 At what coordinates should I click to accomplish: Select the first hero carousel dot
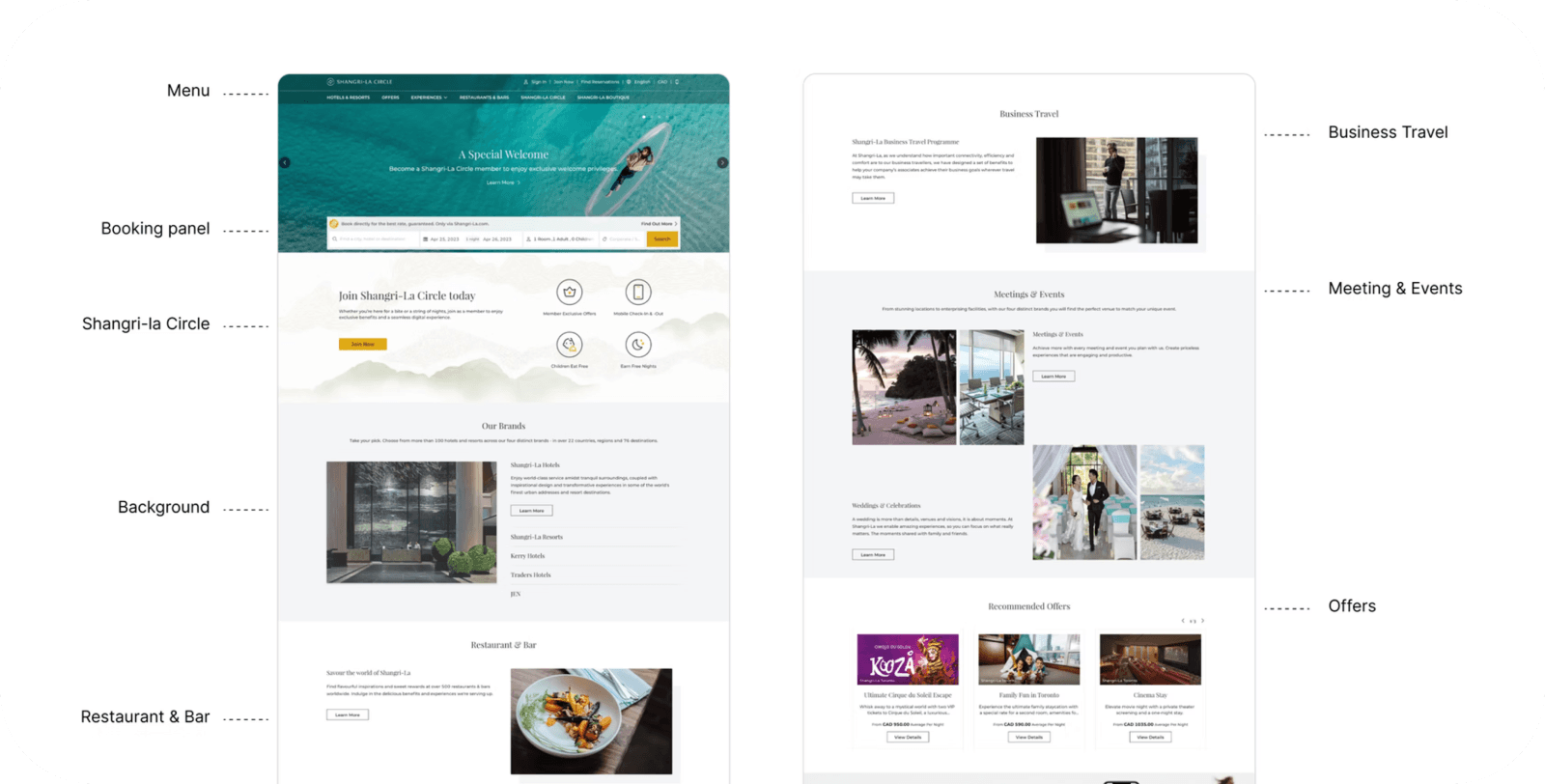pos(644,117)
